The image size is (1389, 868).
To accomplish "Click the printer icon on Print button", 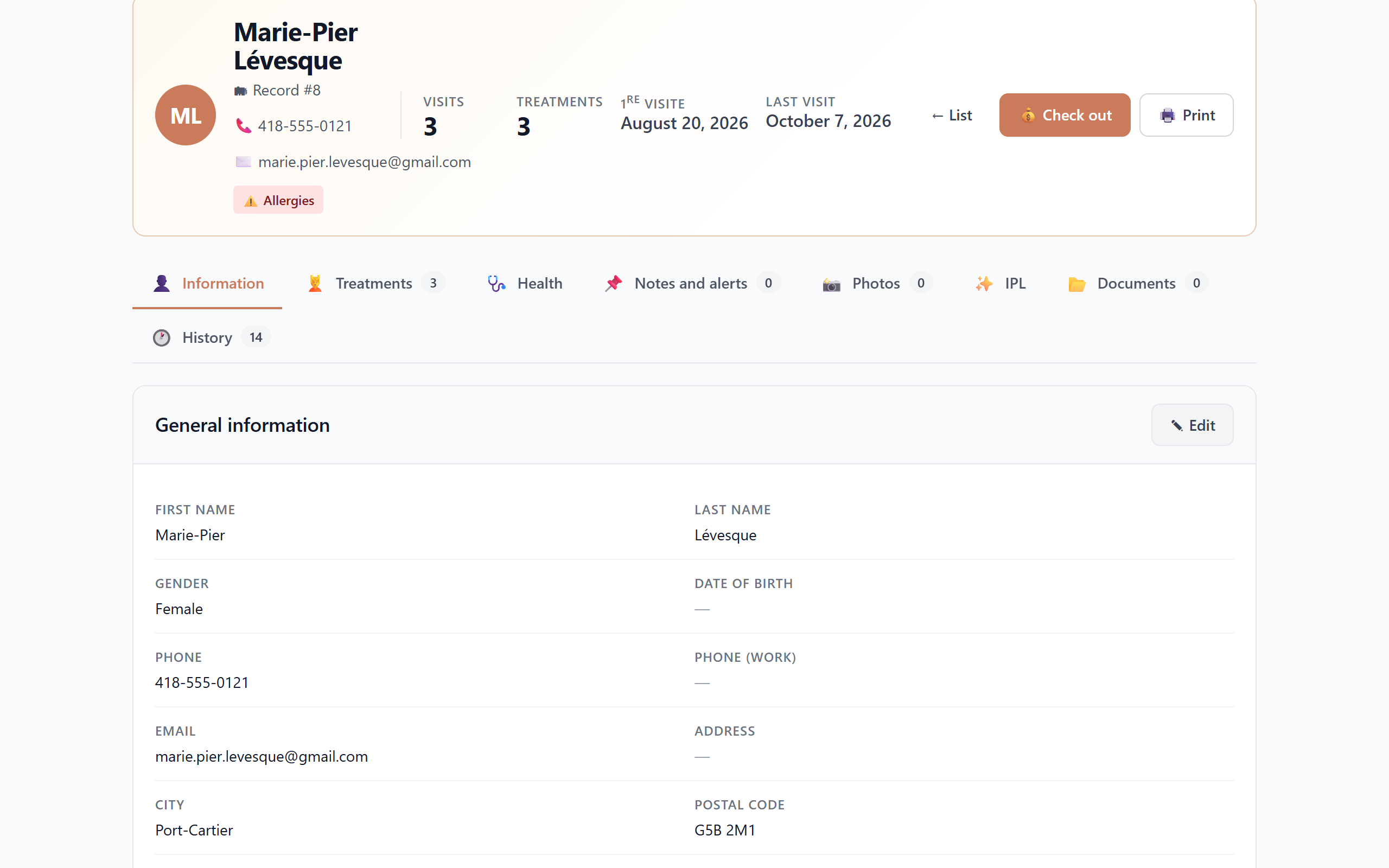I will (1168, 116).
